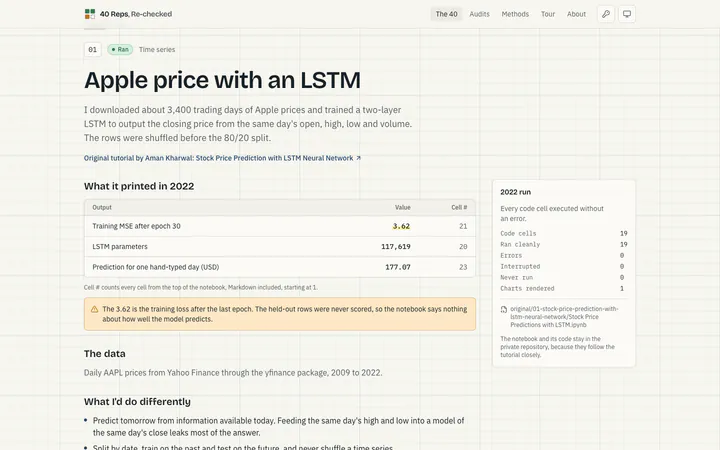Viewport: 720px width, 450px height.
Task: Open the key icon button in header
Action: click(606, 14)
